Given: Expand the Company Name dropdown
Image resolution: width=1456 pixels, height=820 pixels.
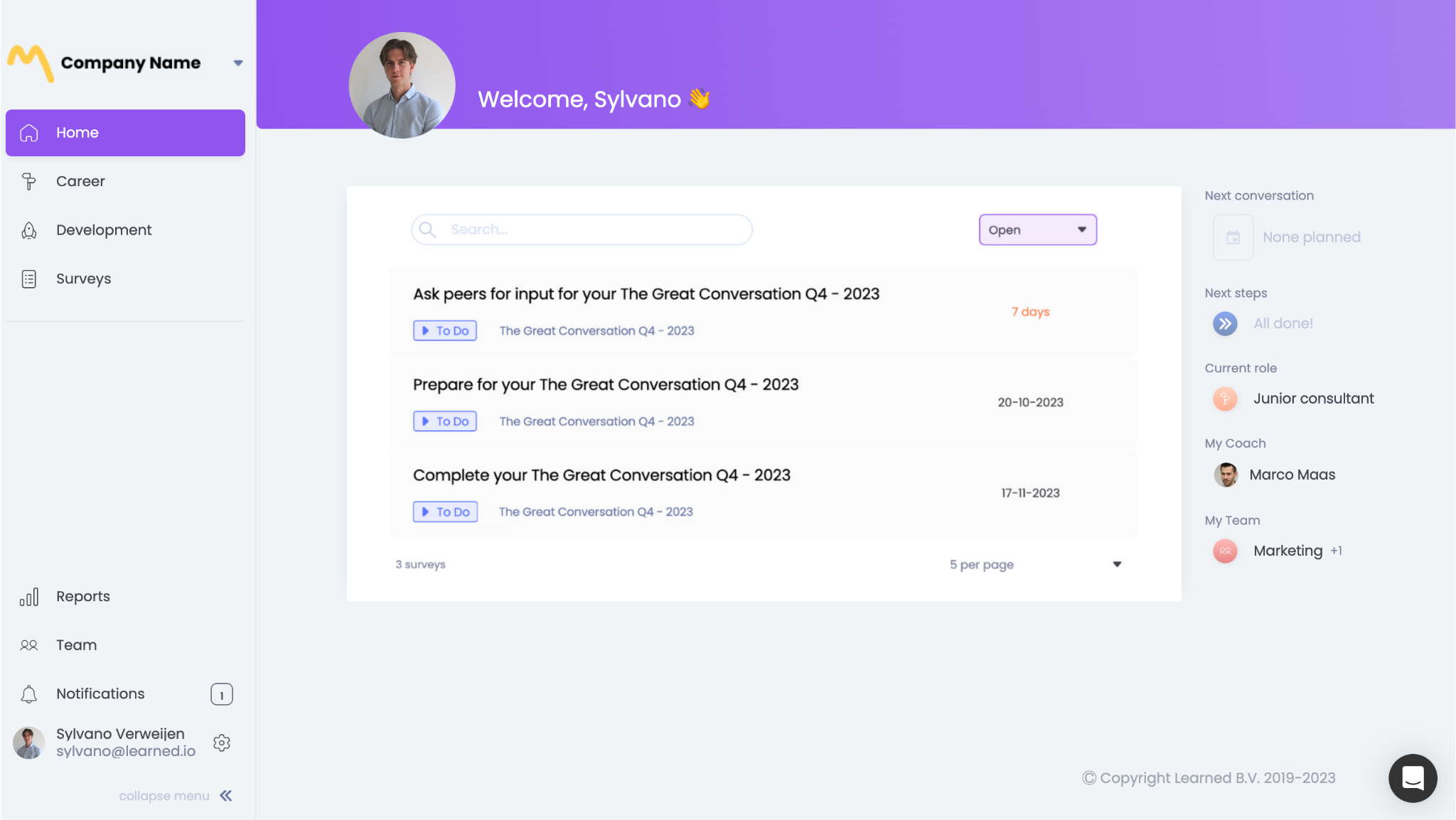Looking at the screenshot, I should coord(238,63).
